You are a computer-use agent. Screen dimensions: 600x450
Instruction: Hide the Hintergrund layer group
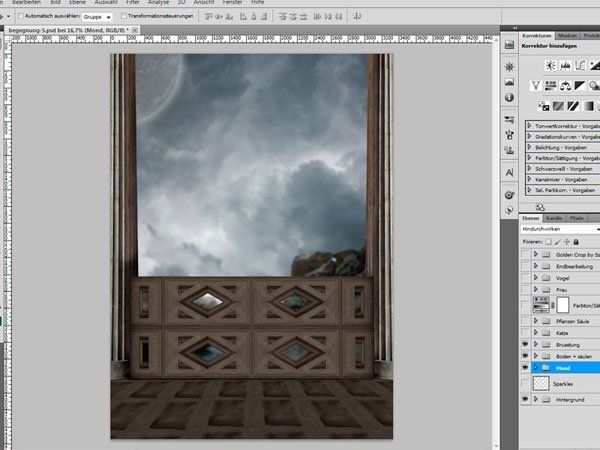click(525, 399)
